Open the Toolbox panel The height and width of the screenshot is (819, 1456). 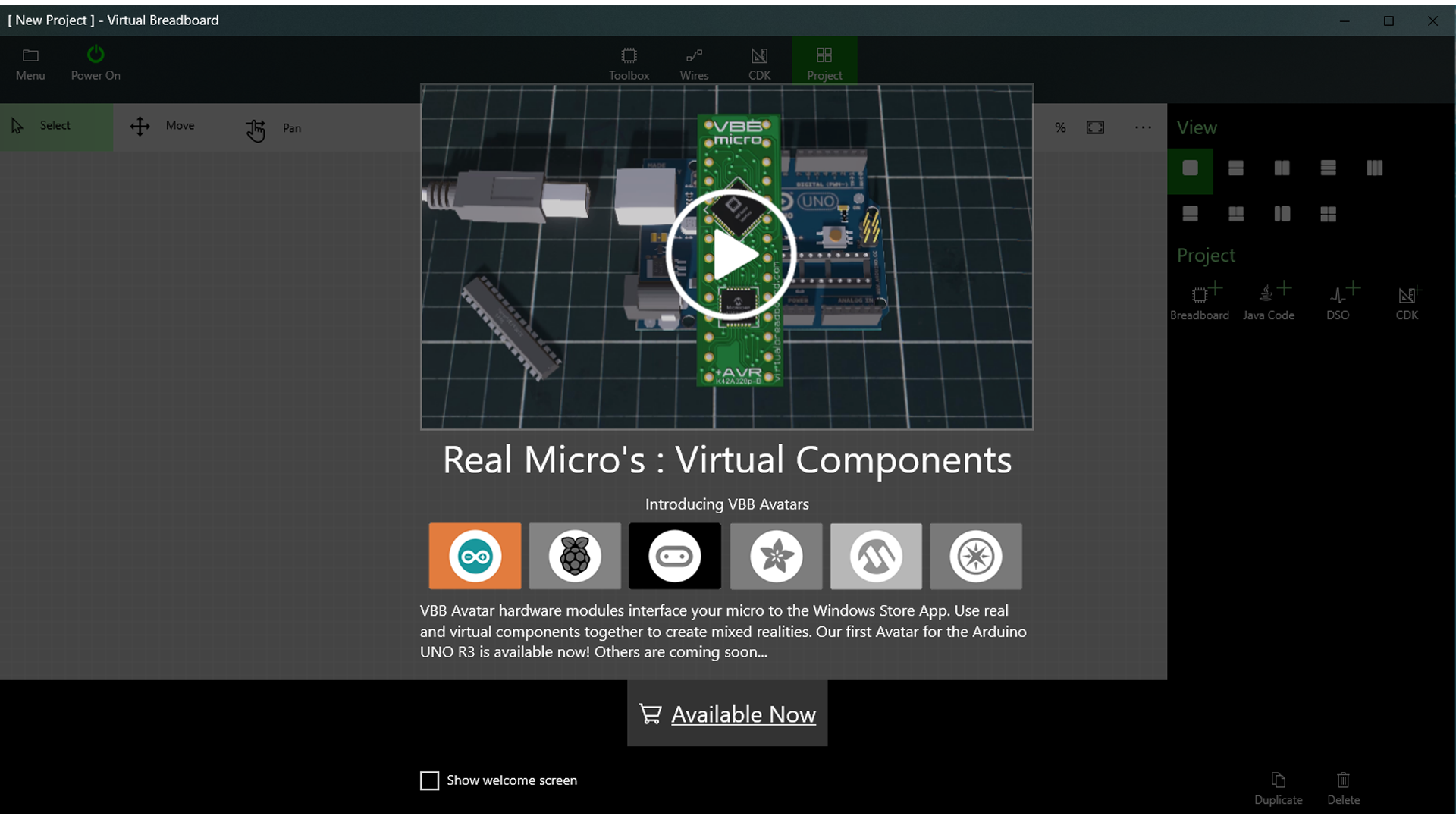pos(629,63)
